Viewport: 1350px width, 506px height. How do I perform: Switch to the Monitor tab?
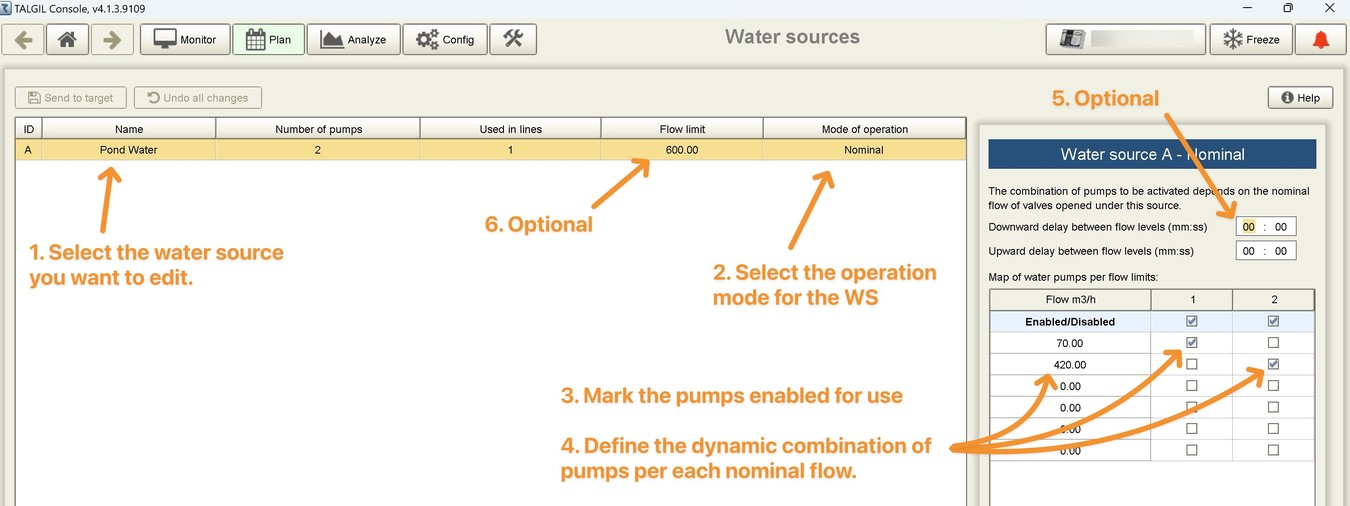pyautogui.click(x=185, y=40)
